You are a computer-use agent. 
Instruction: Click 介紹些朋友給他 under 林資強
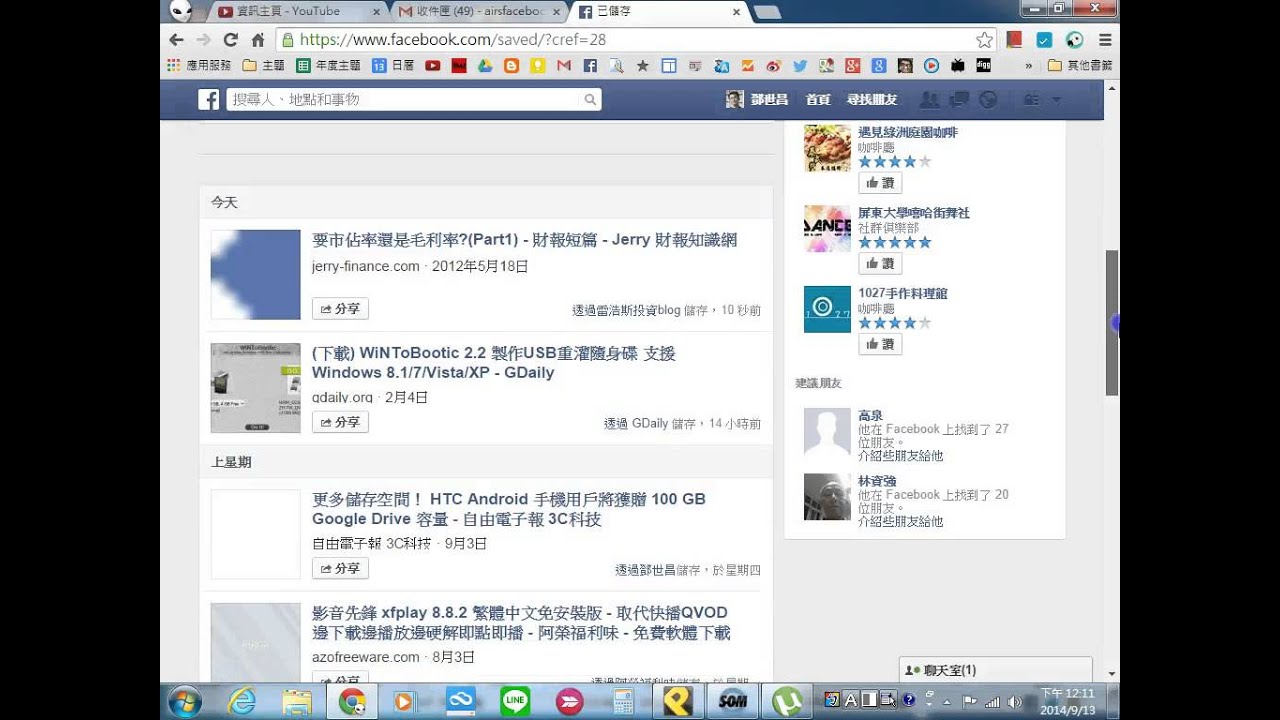(x=900, y=521)
